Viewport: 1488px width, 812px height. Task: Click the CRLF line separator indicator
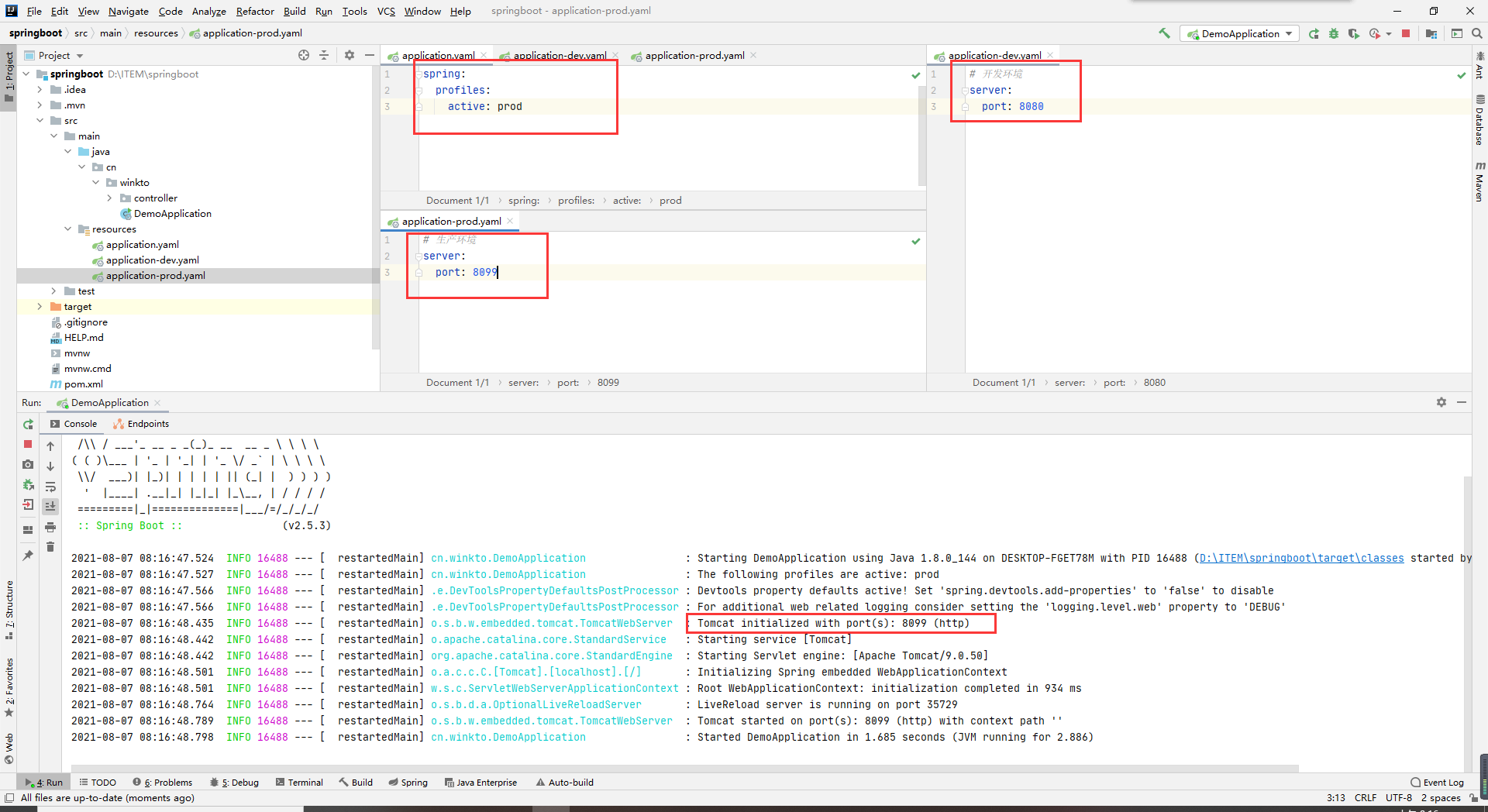pos(1366,798)
